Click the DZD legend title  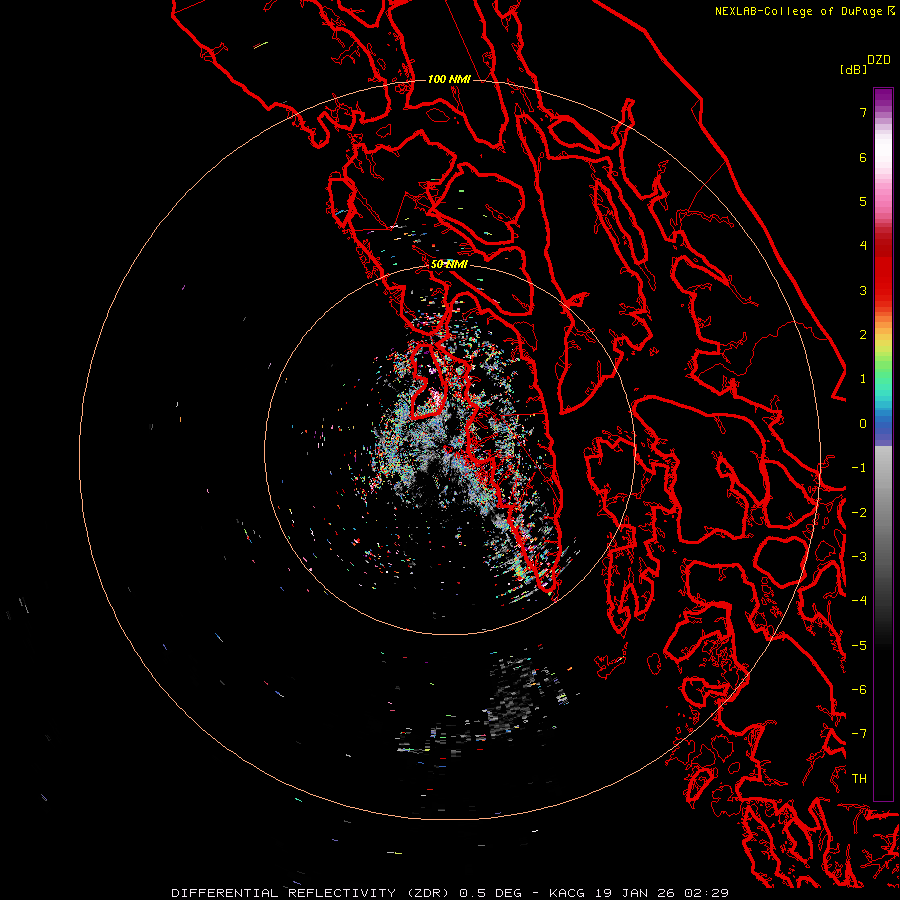879,60
